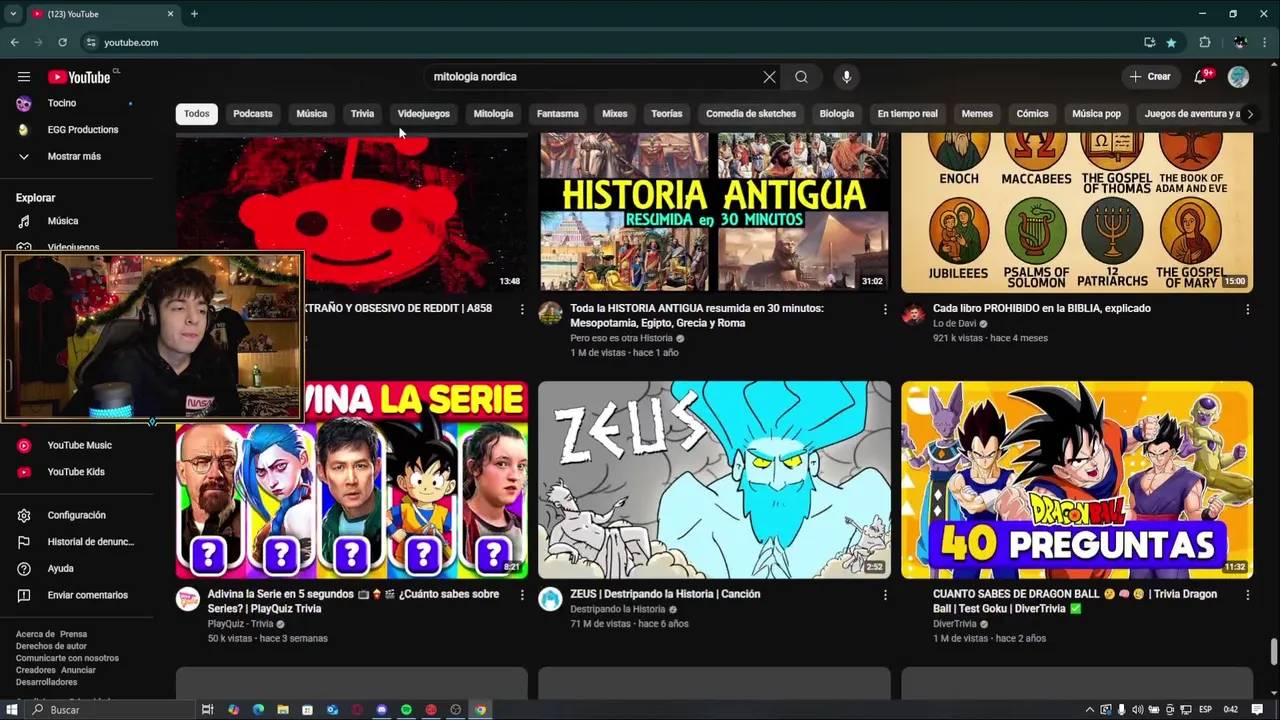
Task: Click the Crear button
Action: (x=1150, y=77)
